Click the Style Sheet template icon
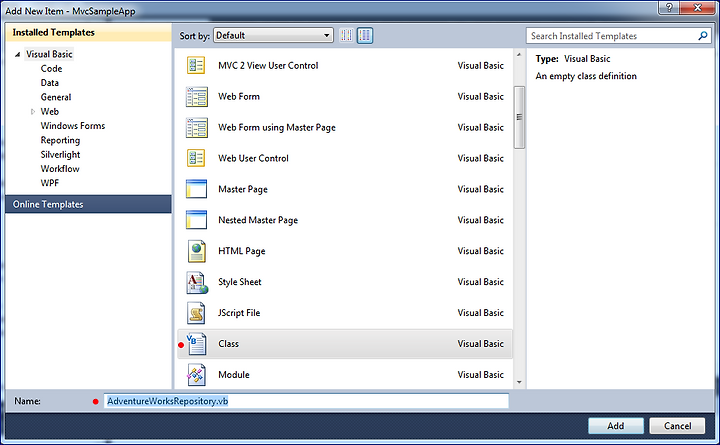This screenshot has height=445, width=720. [197, 282]
